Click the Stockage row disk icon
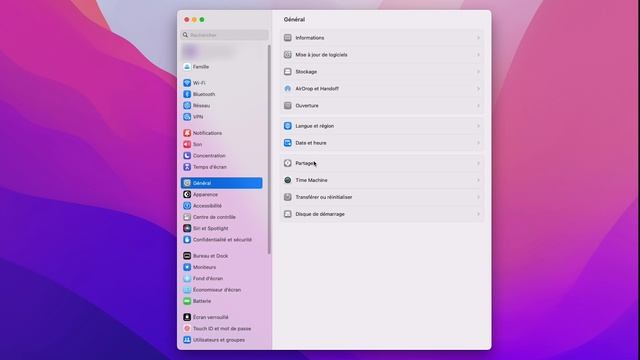 pyautogui.click(x=288, y=72)
